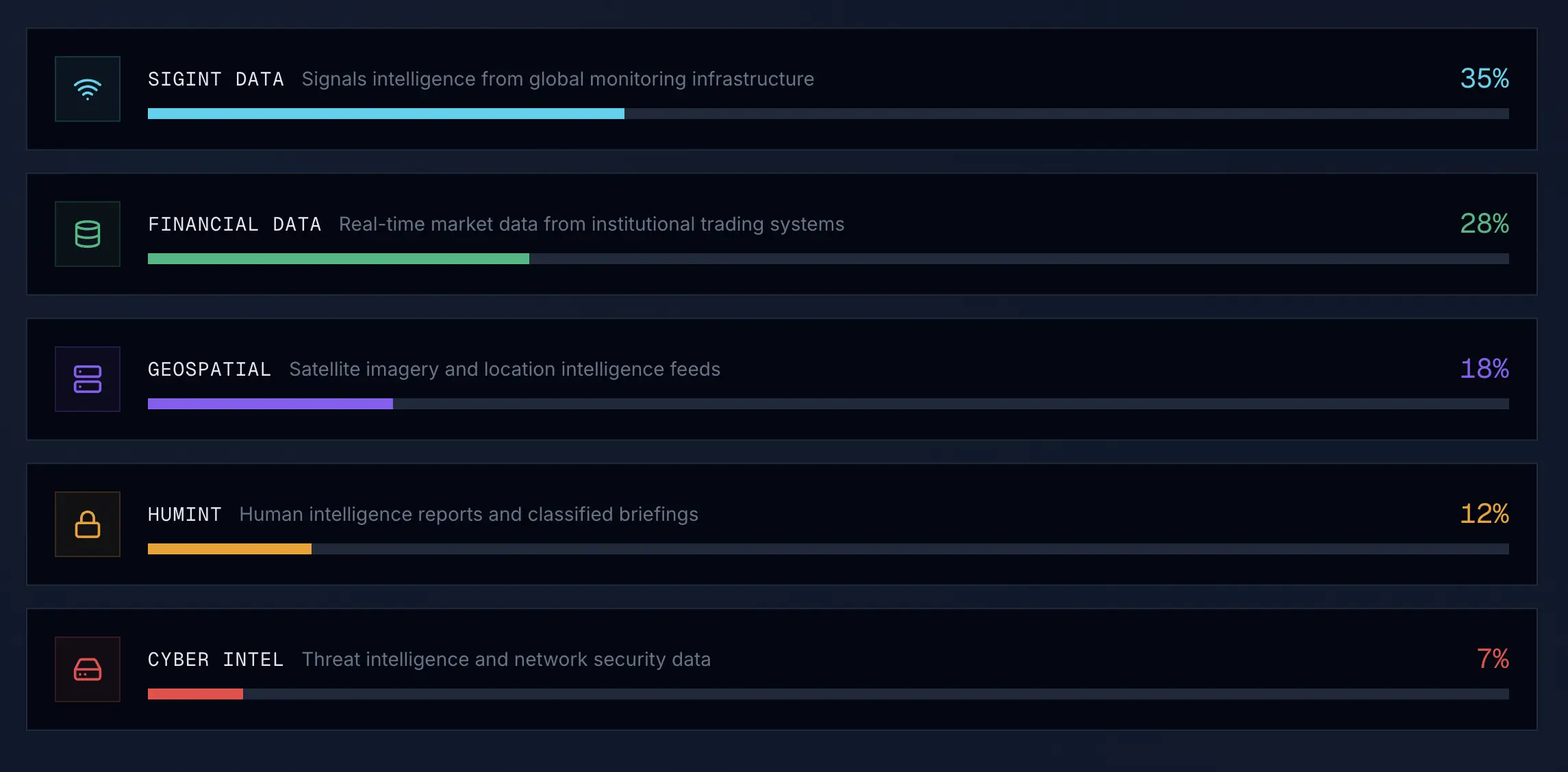
Task: Click the Financial Data database icon
Action: (88, 234)
